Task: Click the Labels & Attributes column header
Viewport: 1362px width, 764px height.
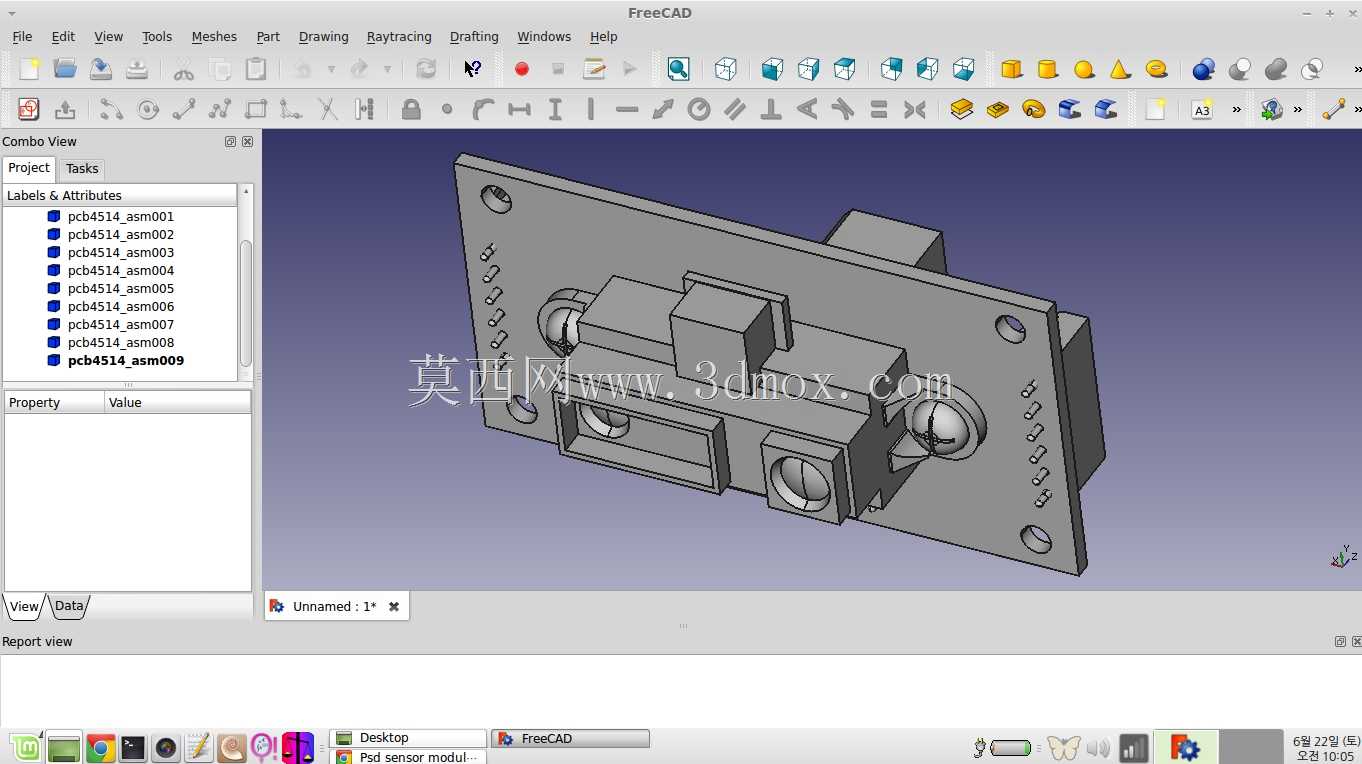Action: tap(120, 195)
